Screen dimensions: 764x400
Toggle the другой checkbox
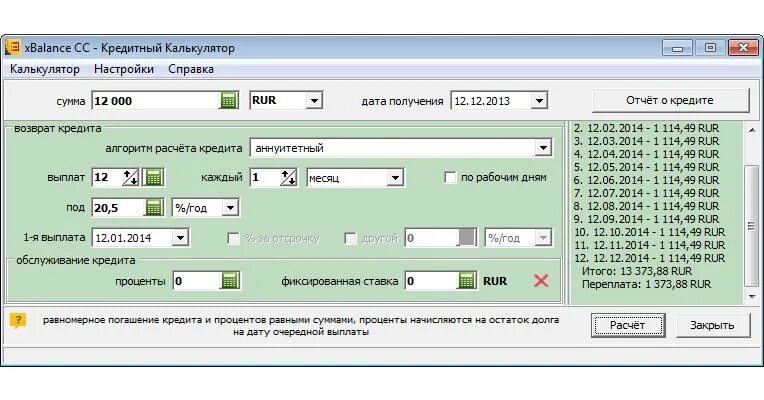pos(350,238)
